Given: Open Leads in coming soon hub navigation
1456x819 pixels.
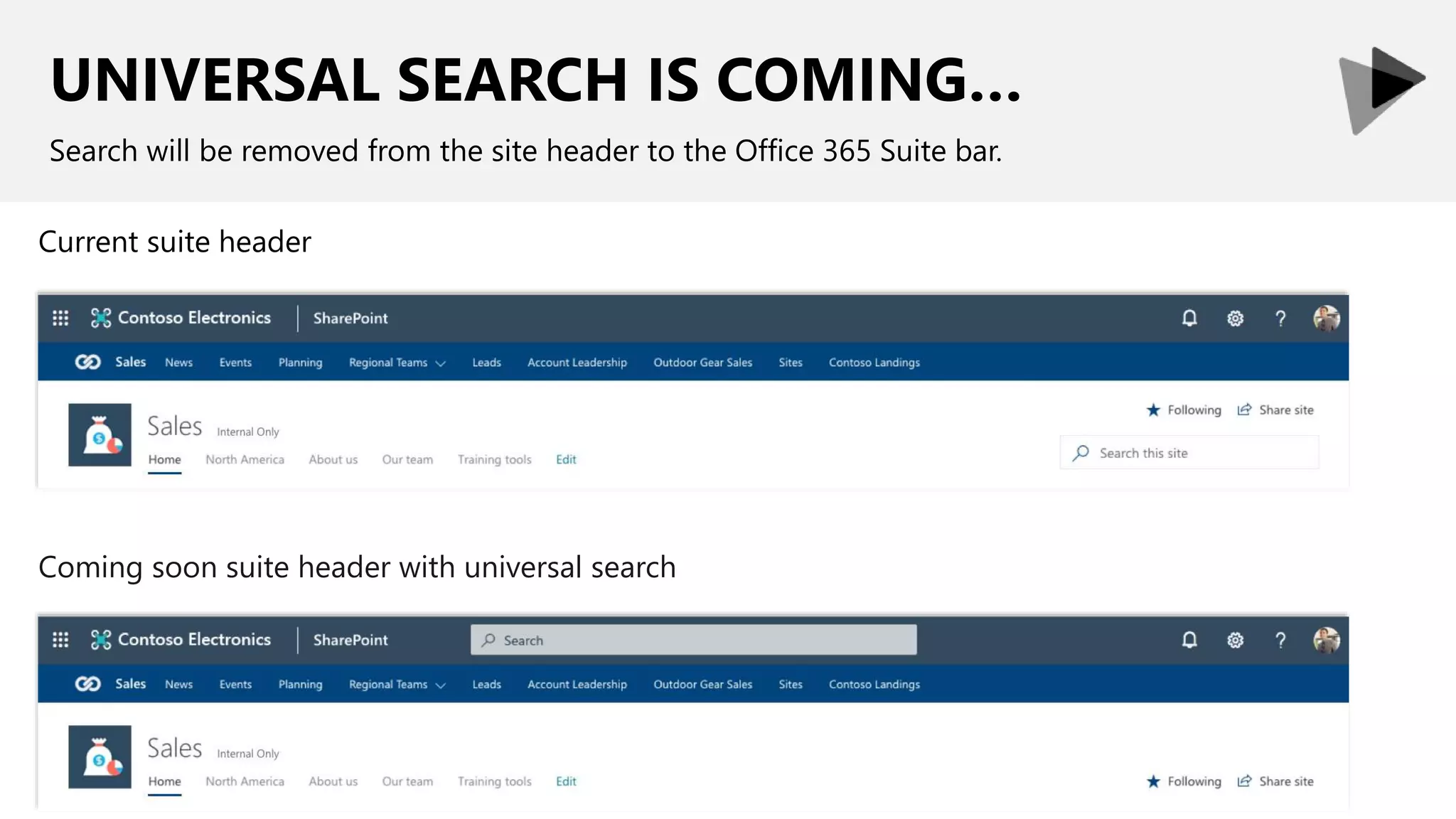Looking at the screenshot, I should 487,685.
